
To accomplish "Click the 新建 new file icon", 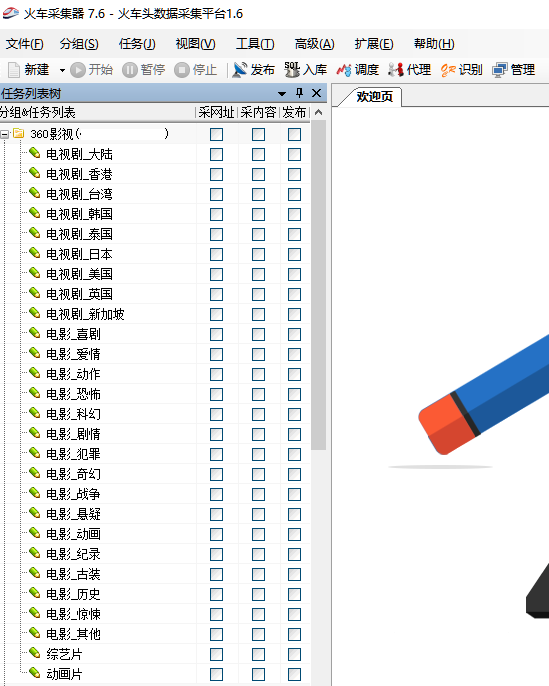I will 14,70.
